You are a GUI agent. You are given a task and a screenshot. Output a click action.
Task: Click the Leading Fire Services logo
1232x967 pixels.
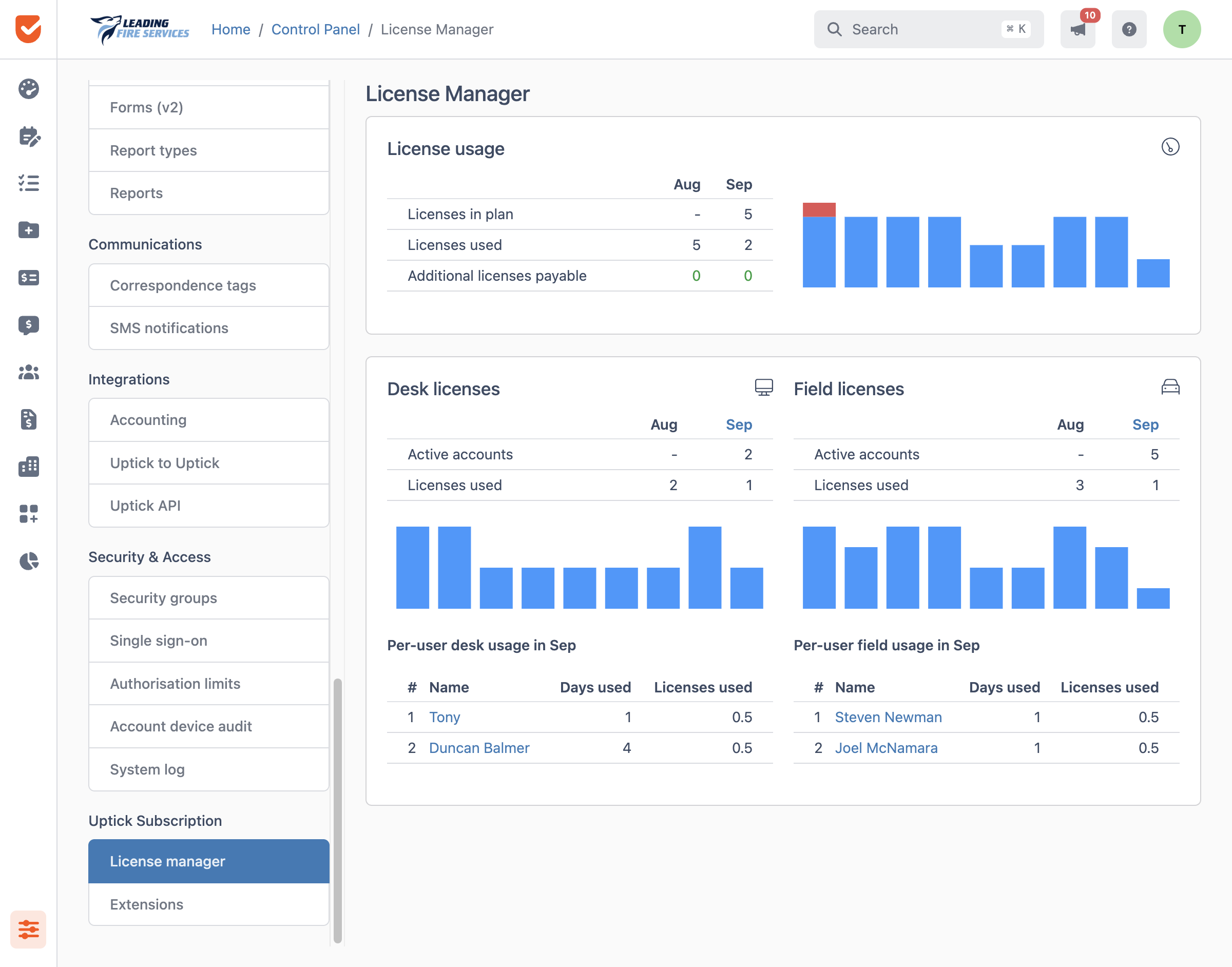[x=139, y=29]
